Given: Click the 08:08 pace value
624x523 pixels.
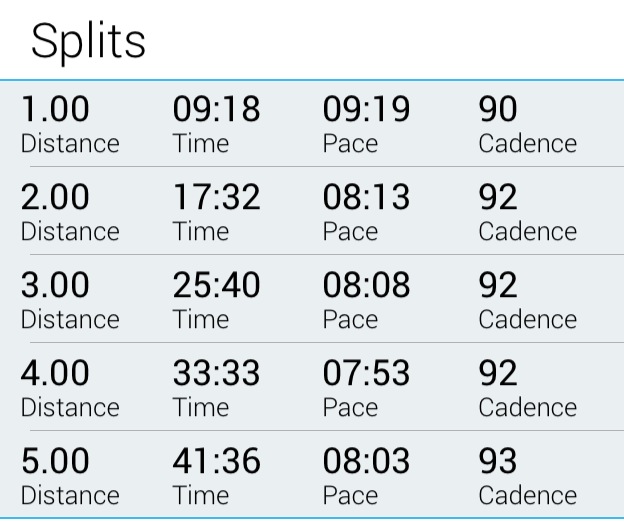Looking at the screenshot, I should 366,285.
